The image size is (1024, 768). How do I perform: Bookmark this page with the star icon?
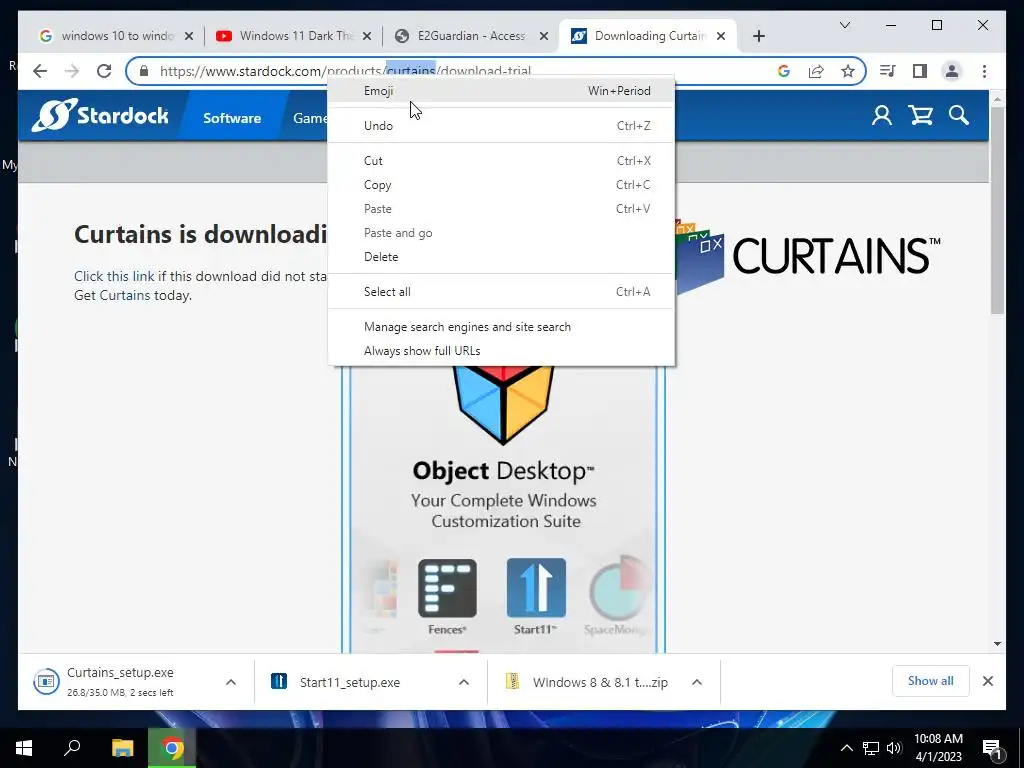(x=848, y=71)
